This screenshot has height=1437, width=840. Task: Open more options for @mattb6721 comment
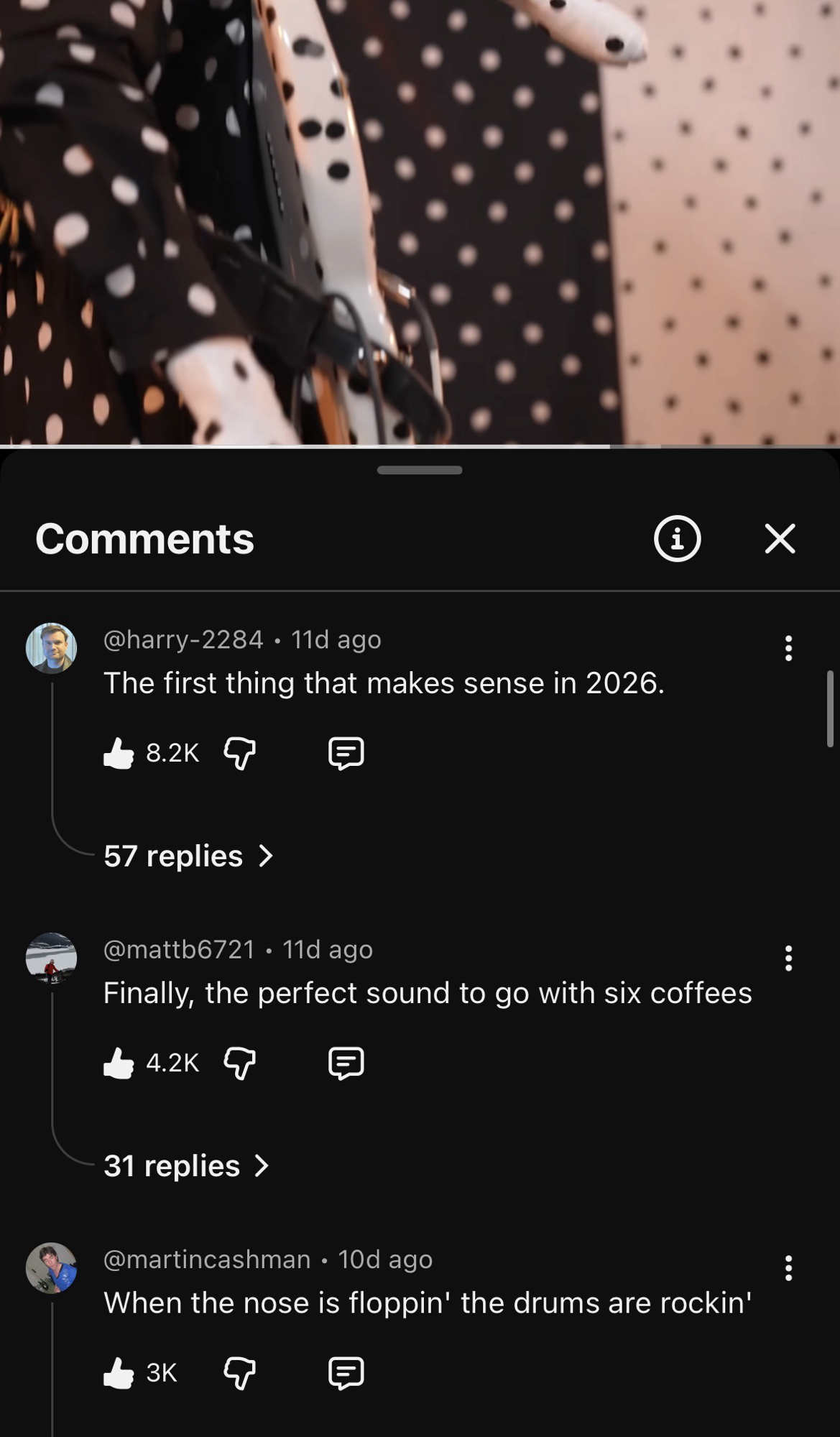[788, 958]
